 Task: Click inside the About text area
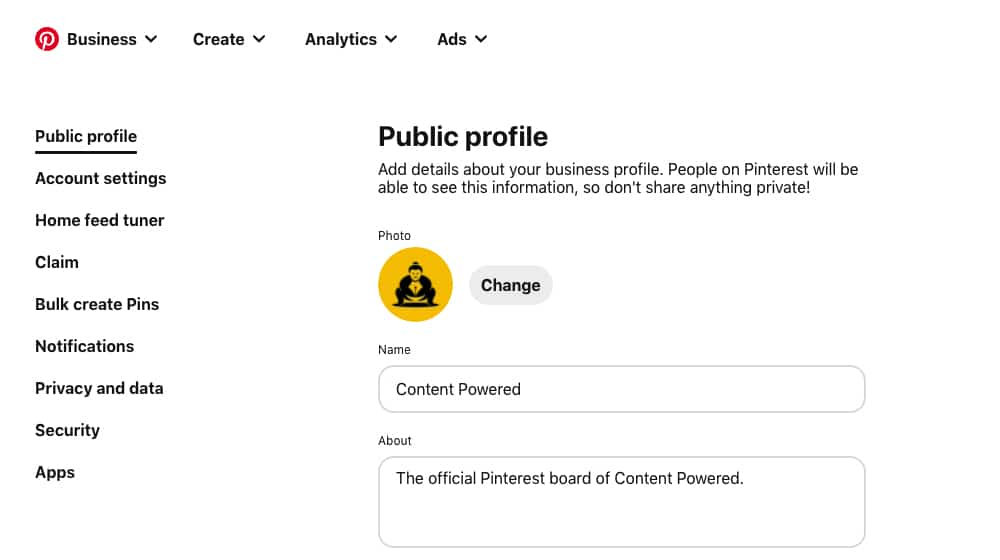[621, 502]
